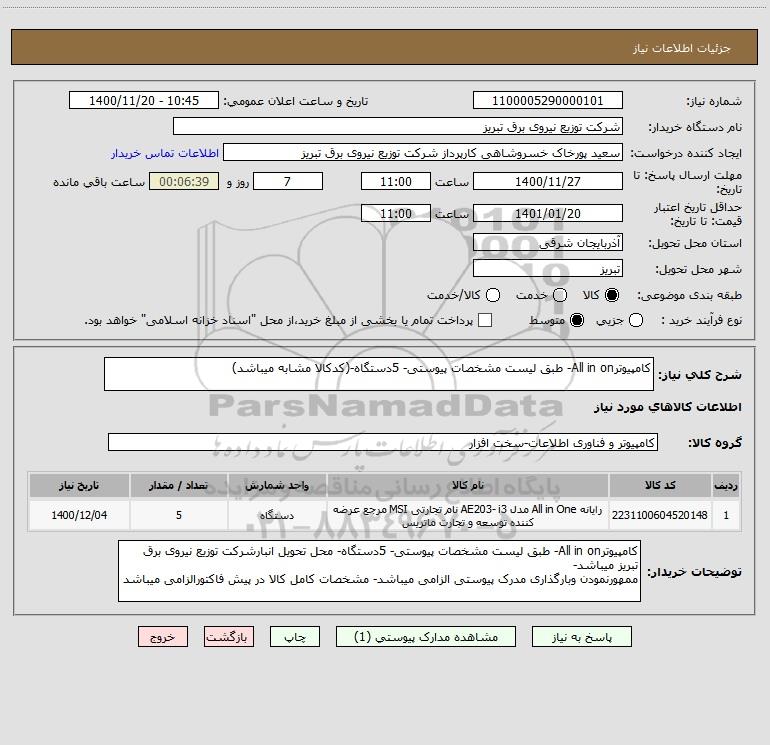
Task: Open مشاهده مدارک پیوستی (1) button
Action: click(x=426, y=637)
